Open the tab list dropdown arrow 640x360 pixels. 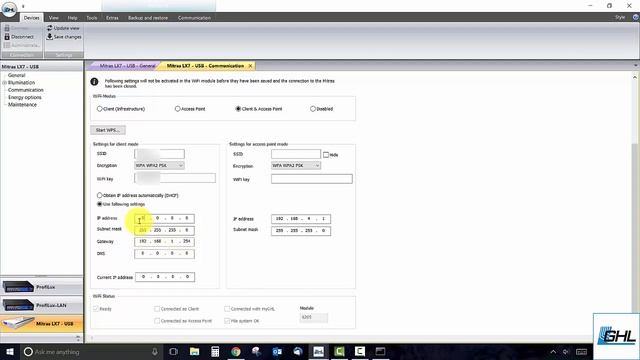636,66
